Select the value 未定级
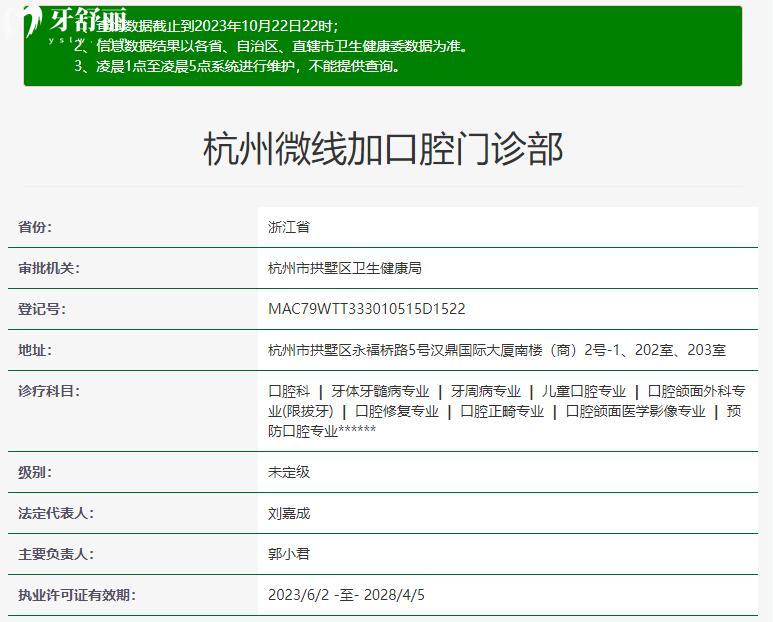The height and width of the screenshot is (622, 773). [x=289, y=472]
